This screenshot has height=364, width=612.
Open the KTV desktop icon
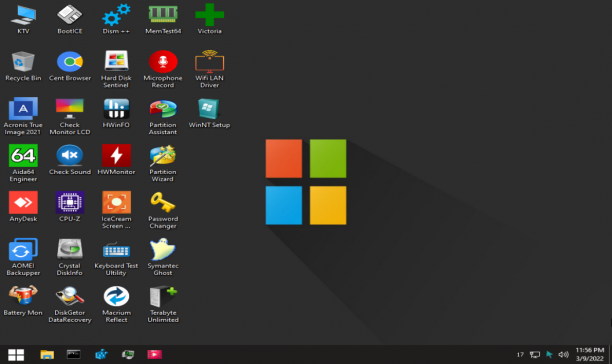pyautogui.click(x=23, y=19)
